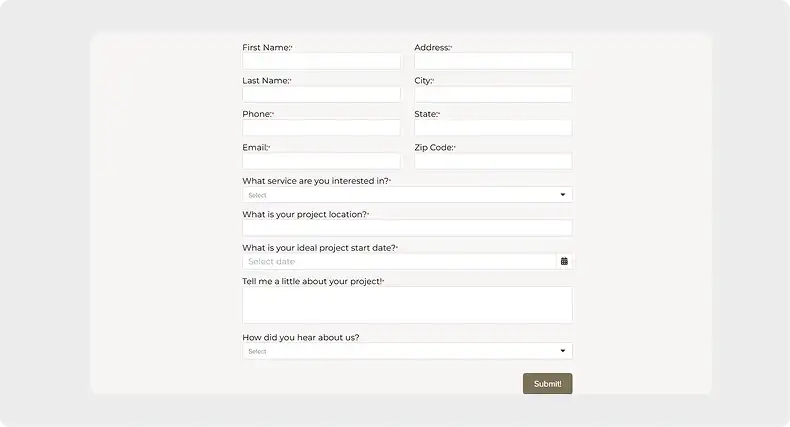This screenshot has height=427, width=790.
Task: Expand the "How did you hear about us?" arrow
Action: coord(563,351)
